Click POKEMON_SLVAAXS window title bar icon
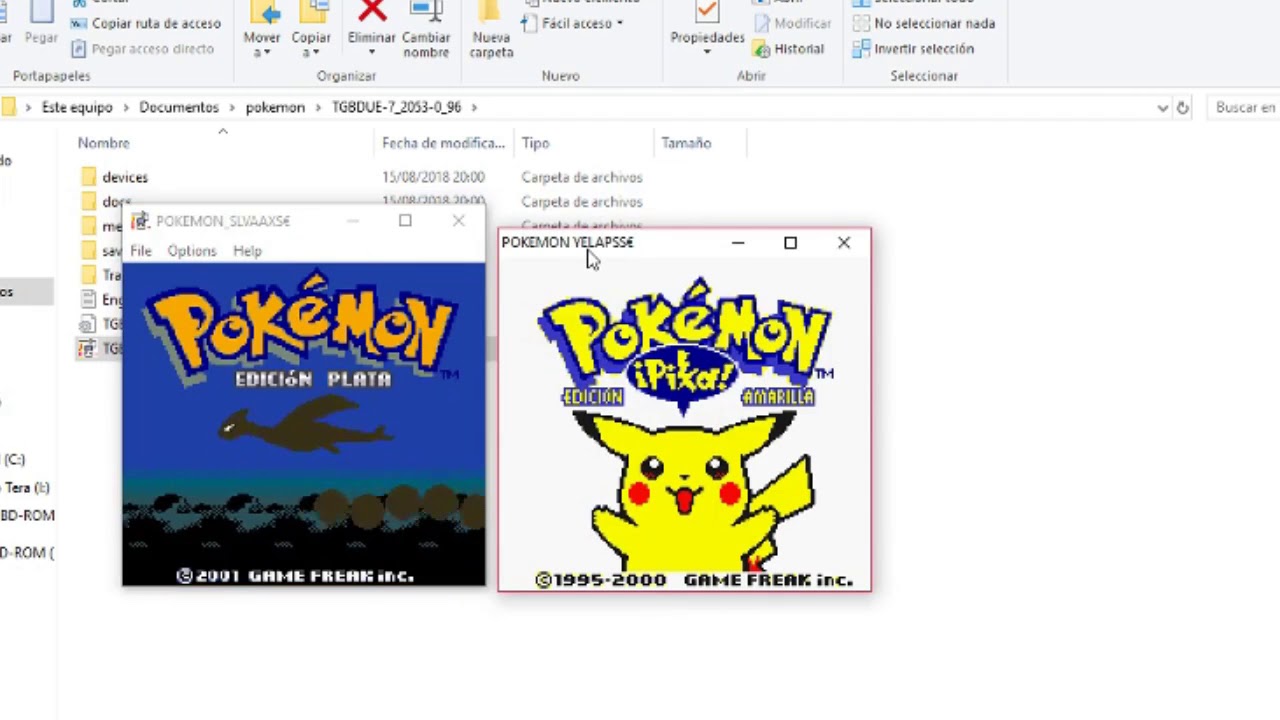The height and width of the screenshot is (720, 1280). [x=140, y=221]
